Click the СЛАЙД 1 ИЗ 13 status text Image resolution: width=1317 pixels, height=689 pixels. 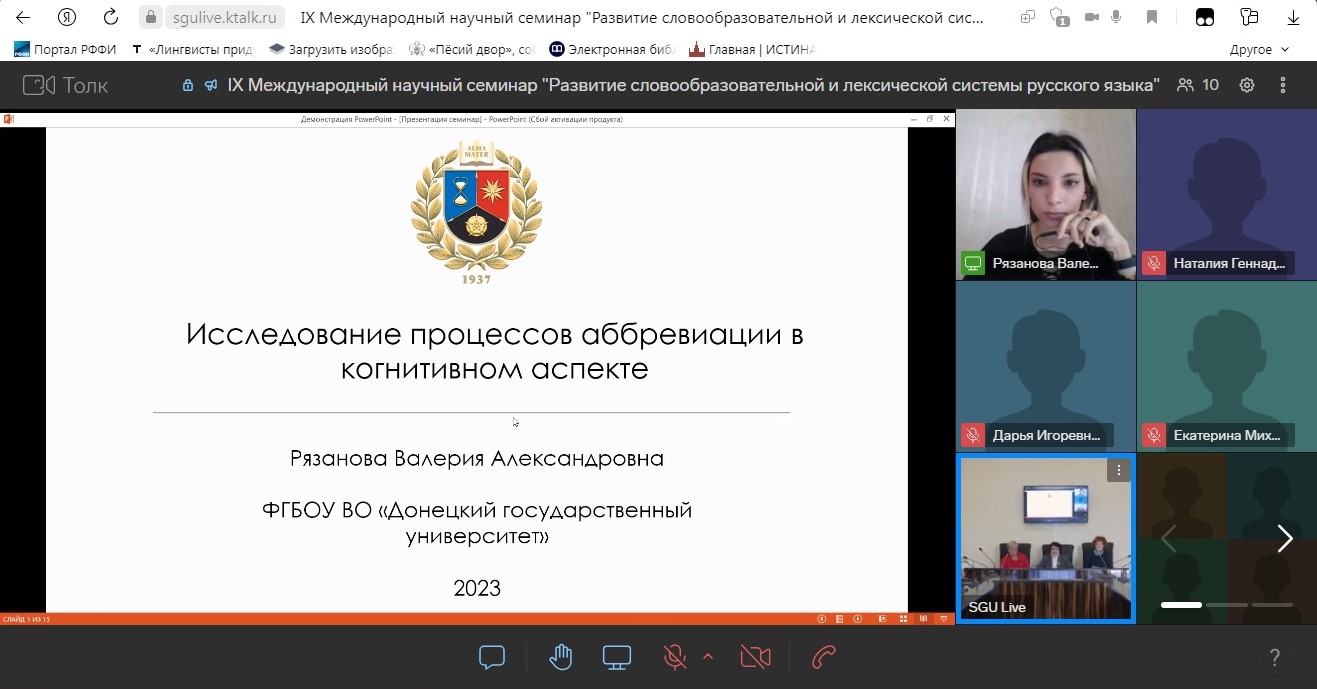pyautogui.click(x=26, y=619)
